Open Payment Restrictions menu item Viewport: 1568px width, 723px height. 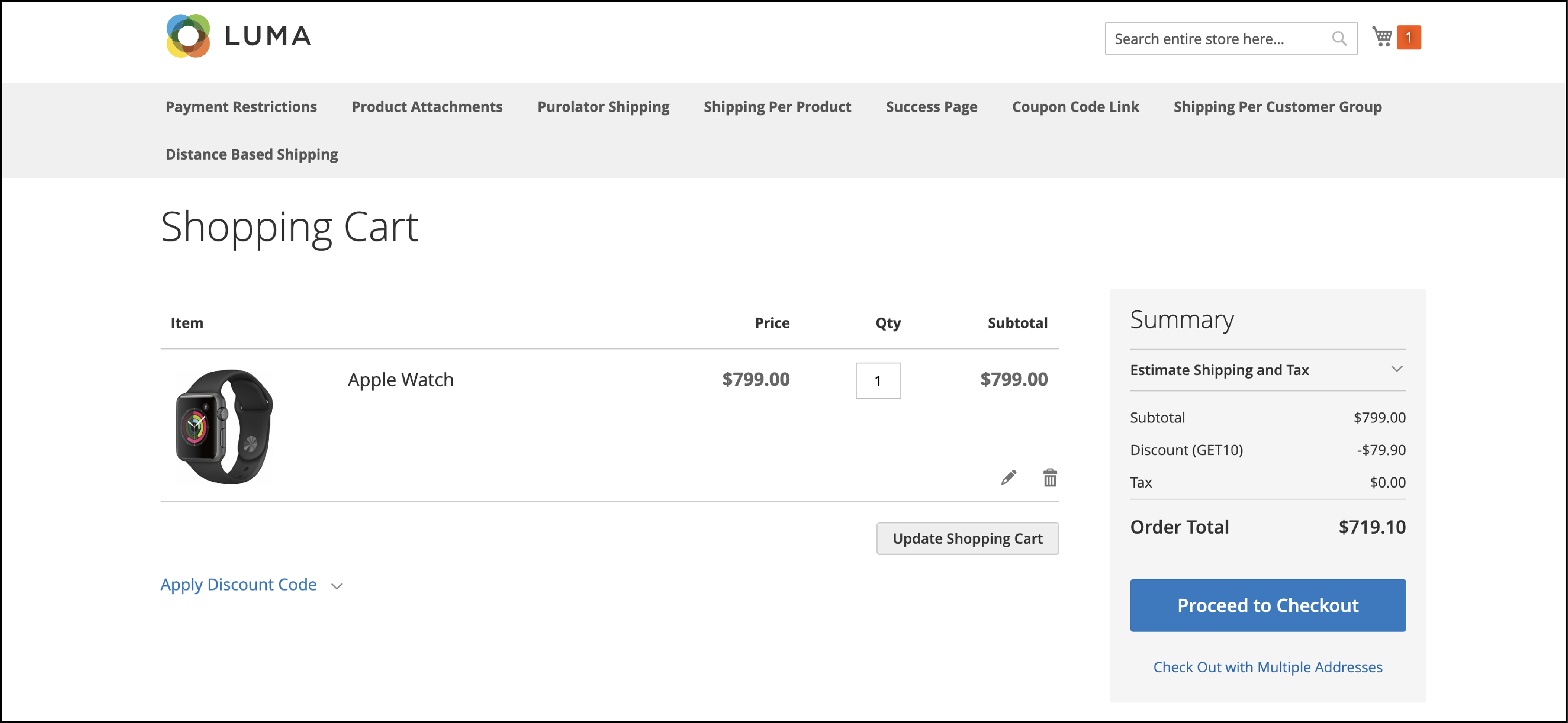241,107
